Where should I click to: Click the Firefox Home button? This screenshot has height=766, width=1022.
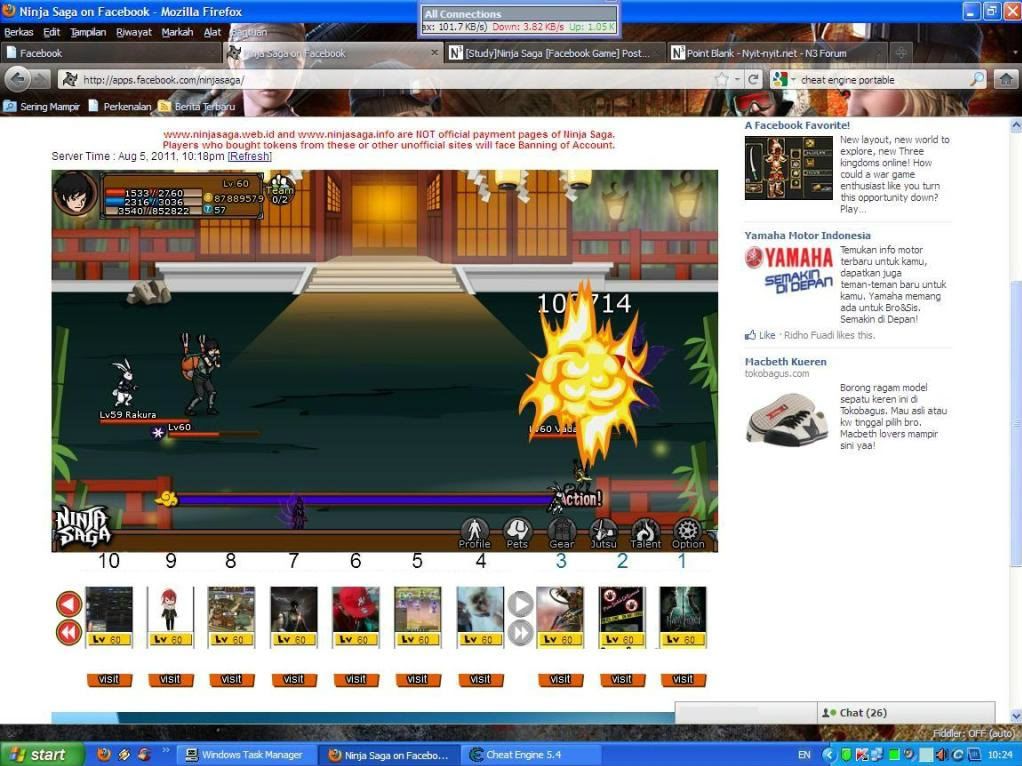coord(1006,79)
